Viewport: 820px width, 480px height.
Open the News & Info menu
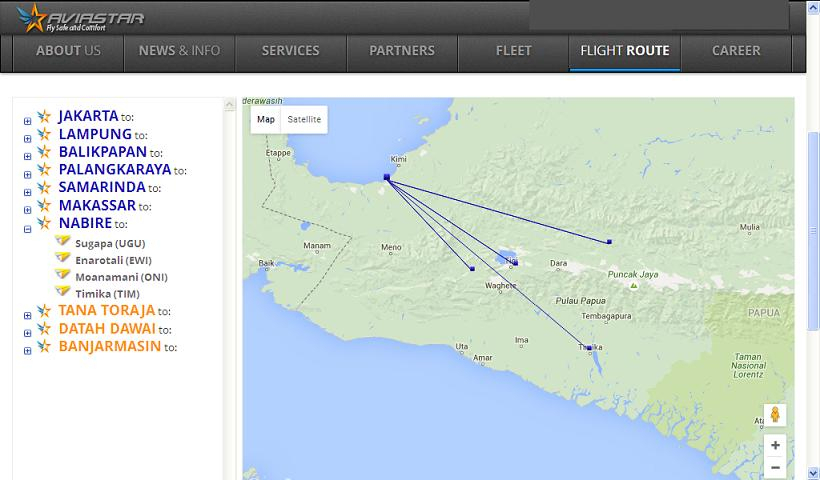pyautogui.click(x=179, y=51)
